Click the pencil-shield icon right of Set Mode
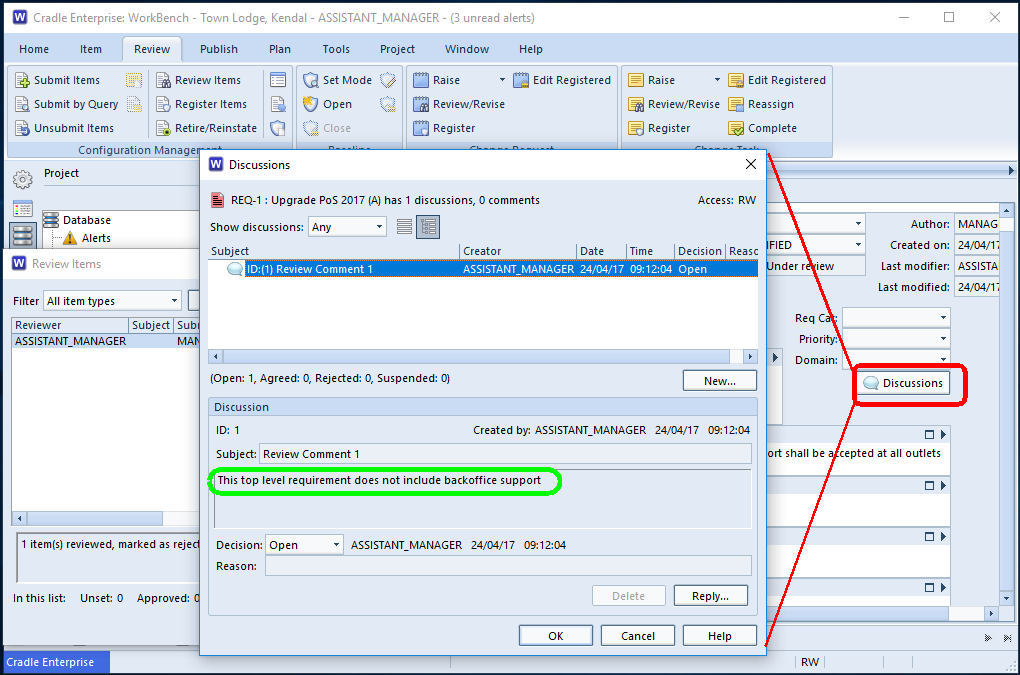Image resolution: width=1020 pixels, height=675 pixels. (x=388, y=80)
